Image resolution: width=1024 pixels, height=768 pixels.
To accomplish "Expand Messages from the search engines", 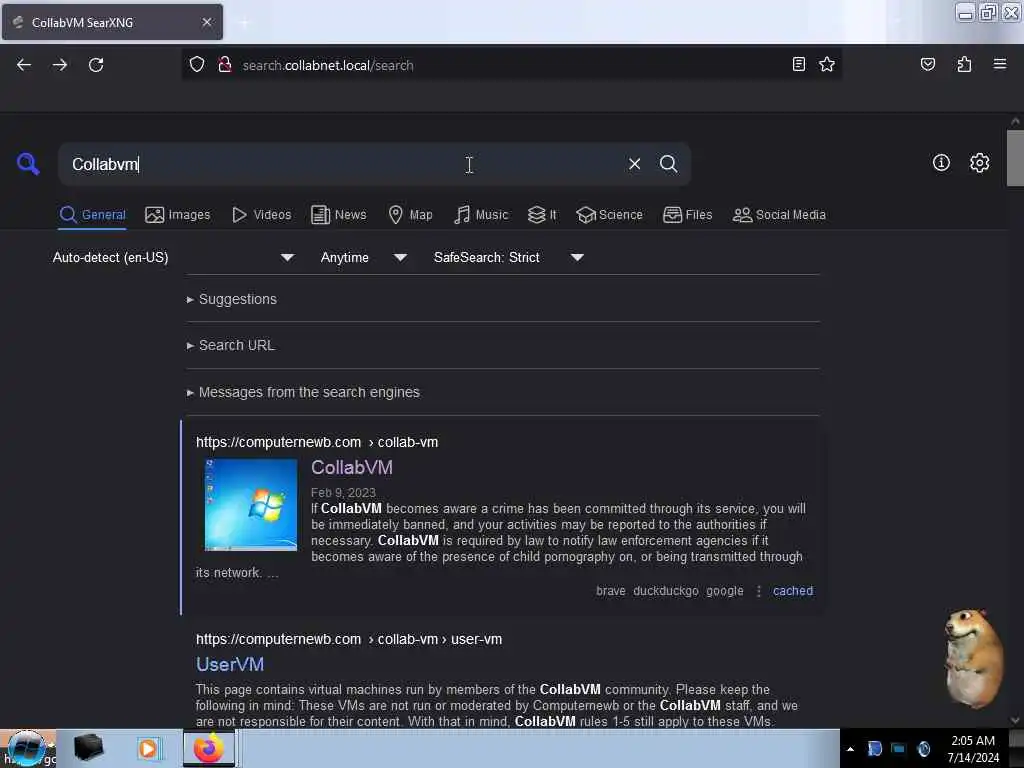I will (x=304, y=392).
